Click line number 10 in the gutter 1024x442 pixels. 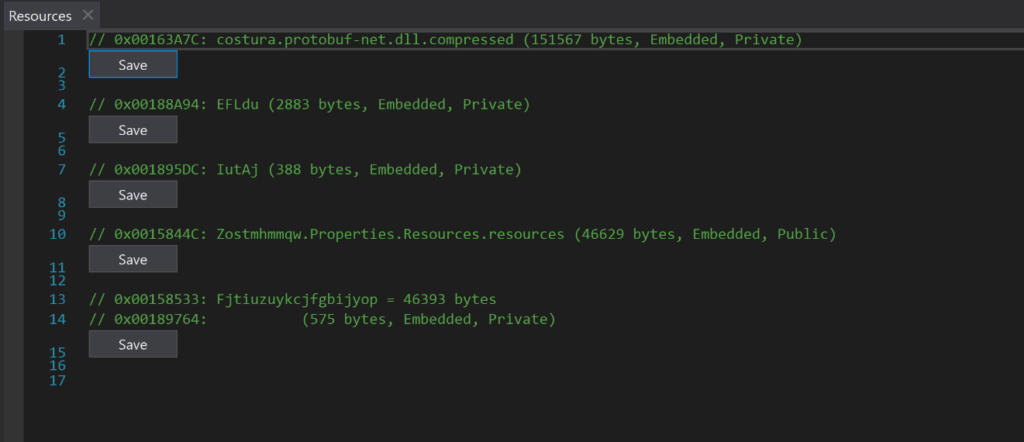tap(58, 234)
